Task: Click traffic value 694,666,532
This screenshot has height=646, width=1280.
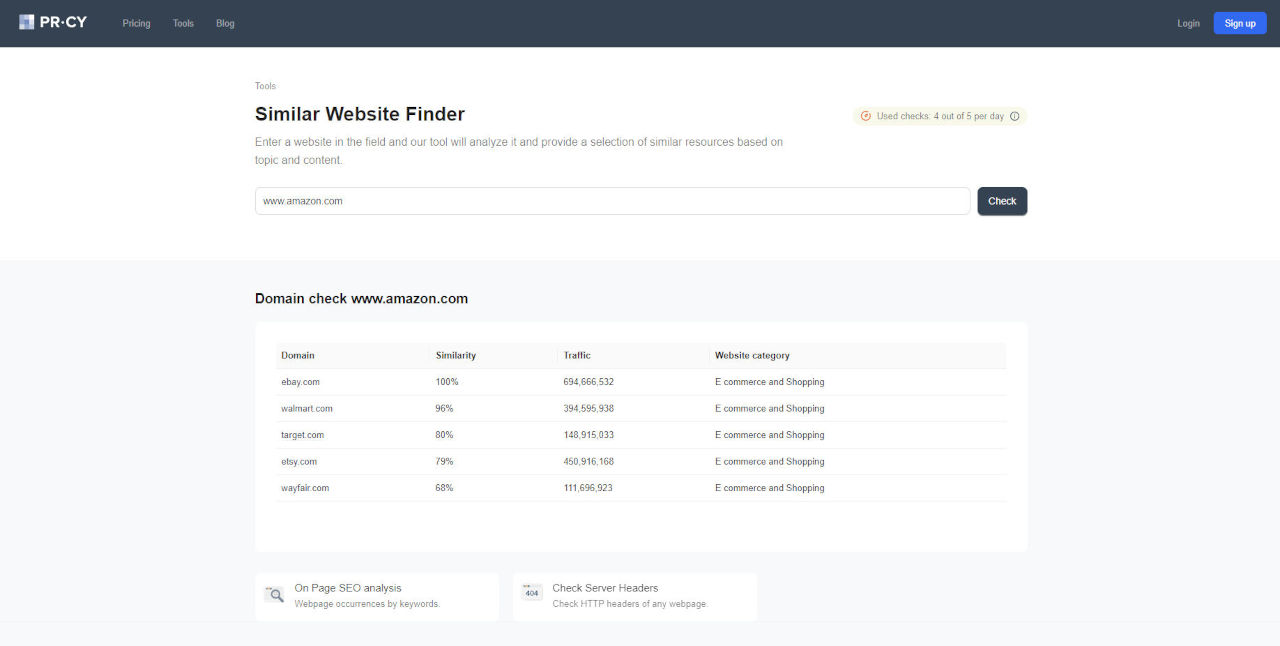Action: pos(588,382)
